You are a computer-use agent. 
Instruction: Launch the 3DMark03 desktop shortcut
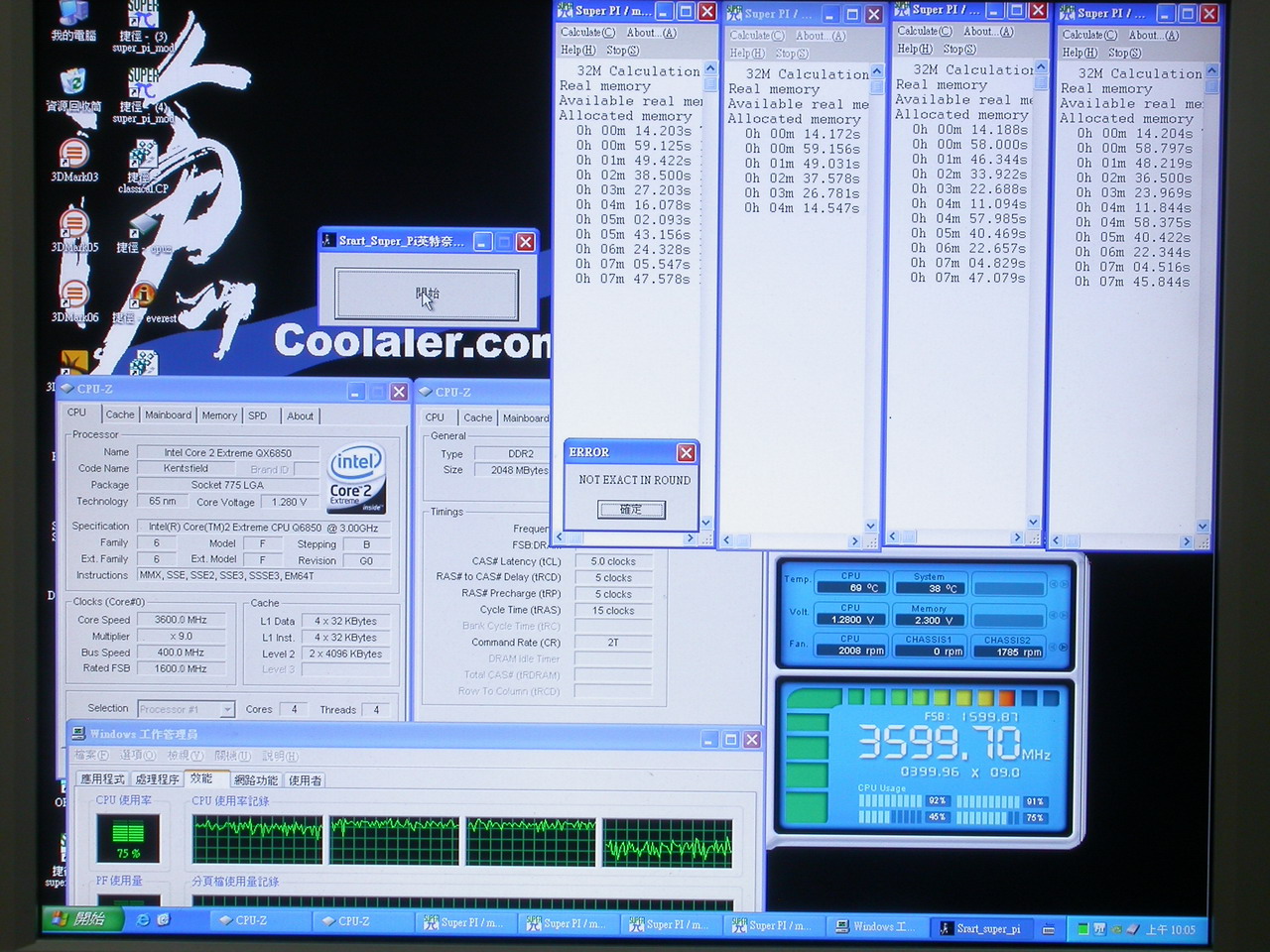pyautogui.click(x=74, y=159)
